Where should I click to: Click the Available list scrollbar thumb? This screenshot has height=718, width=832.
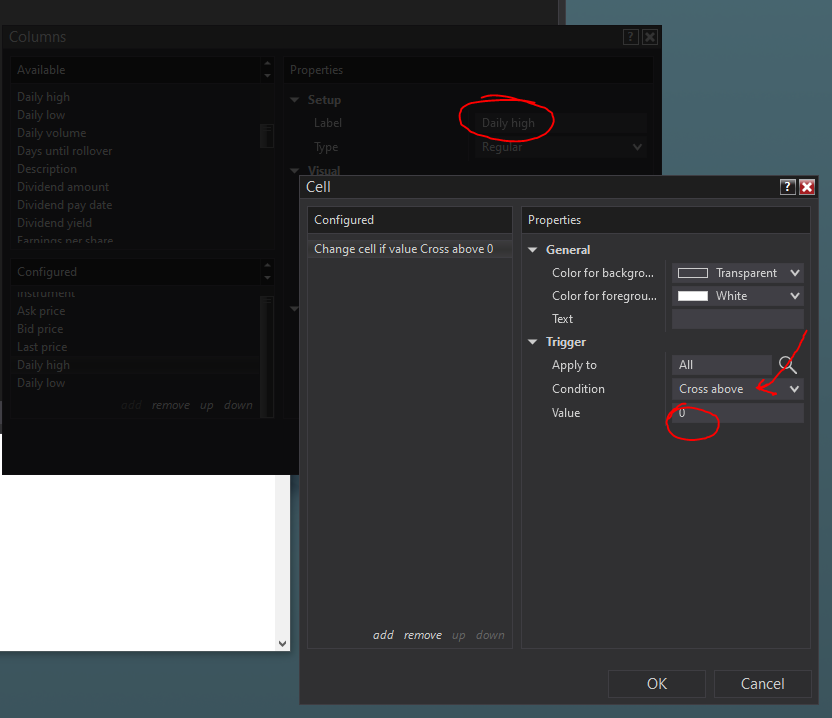[267, 136]
